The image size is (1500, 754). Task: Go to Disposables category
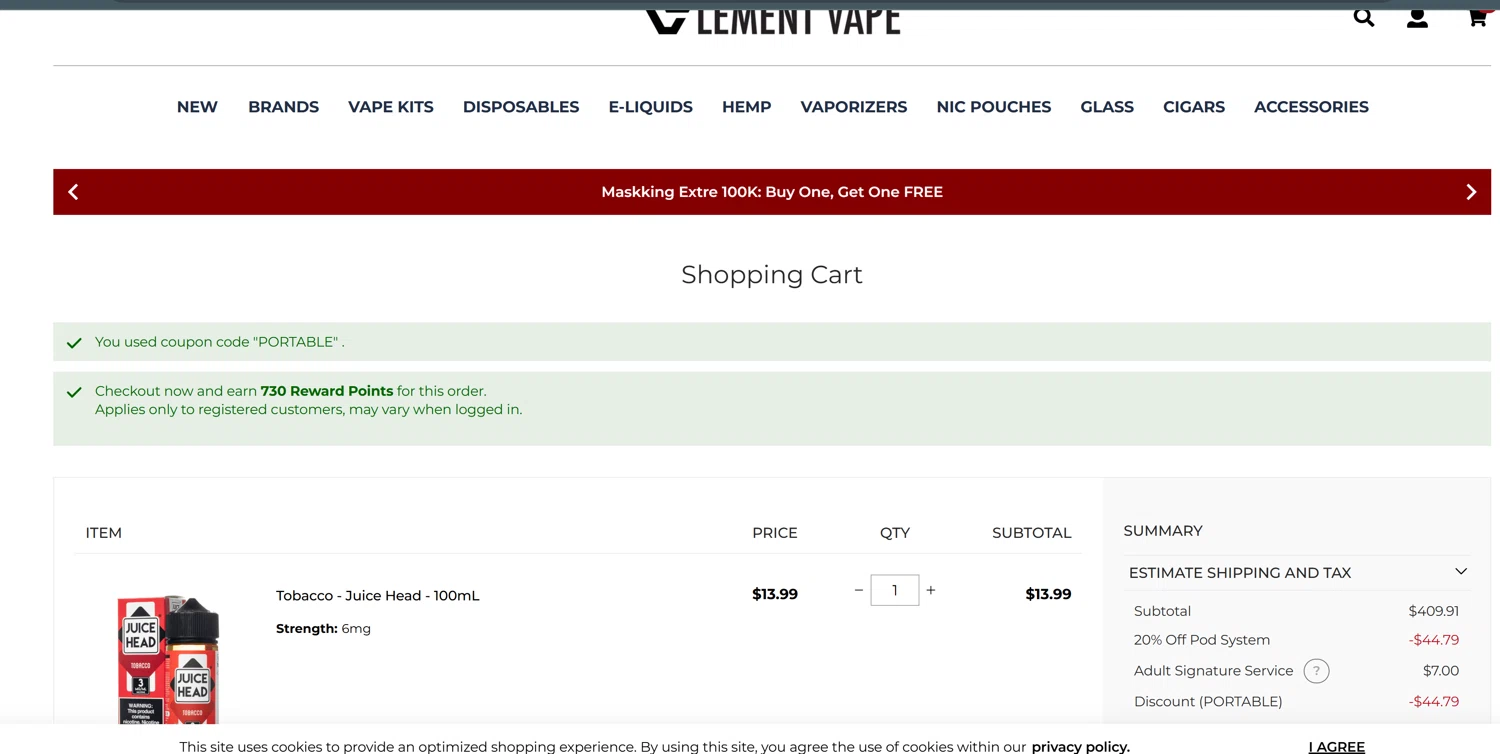(520, 107)
